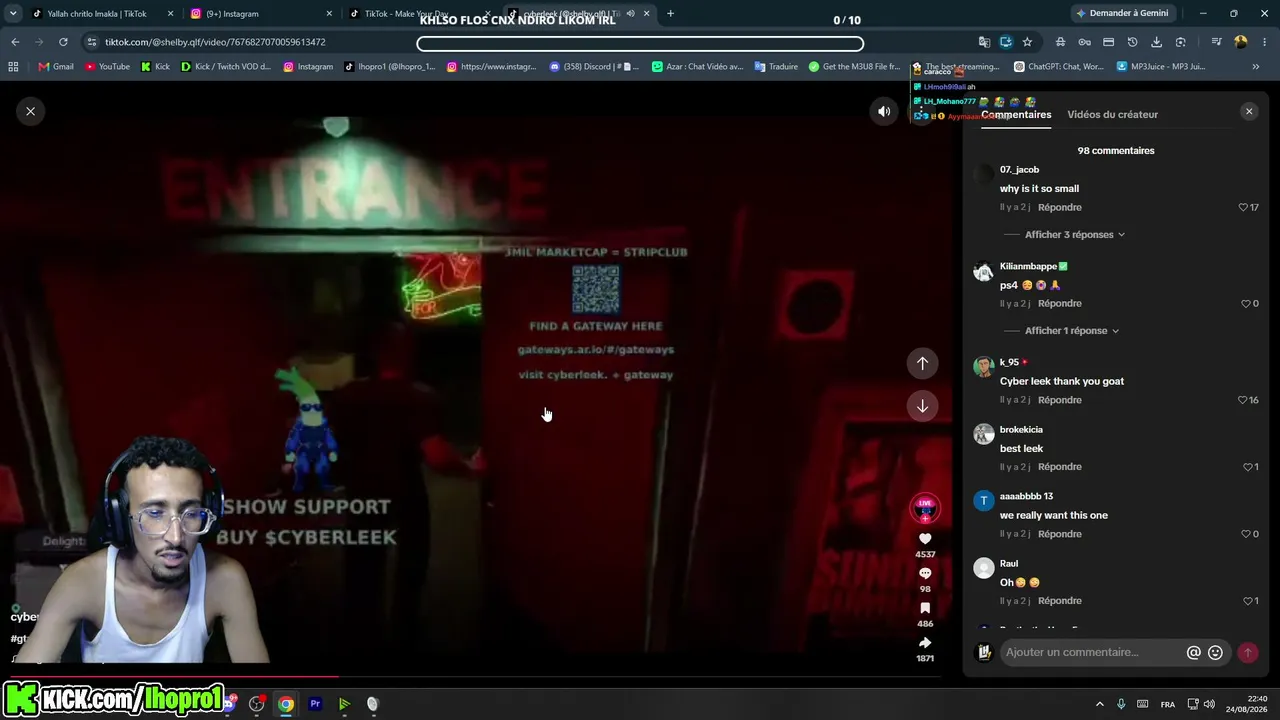Reply to 07_jacob's comment

click(1060, 207)
